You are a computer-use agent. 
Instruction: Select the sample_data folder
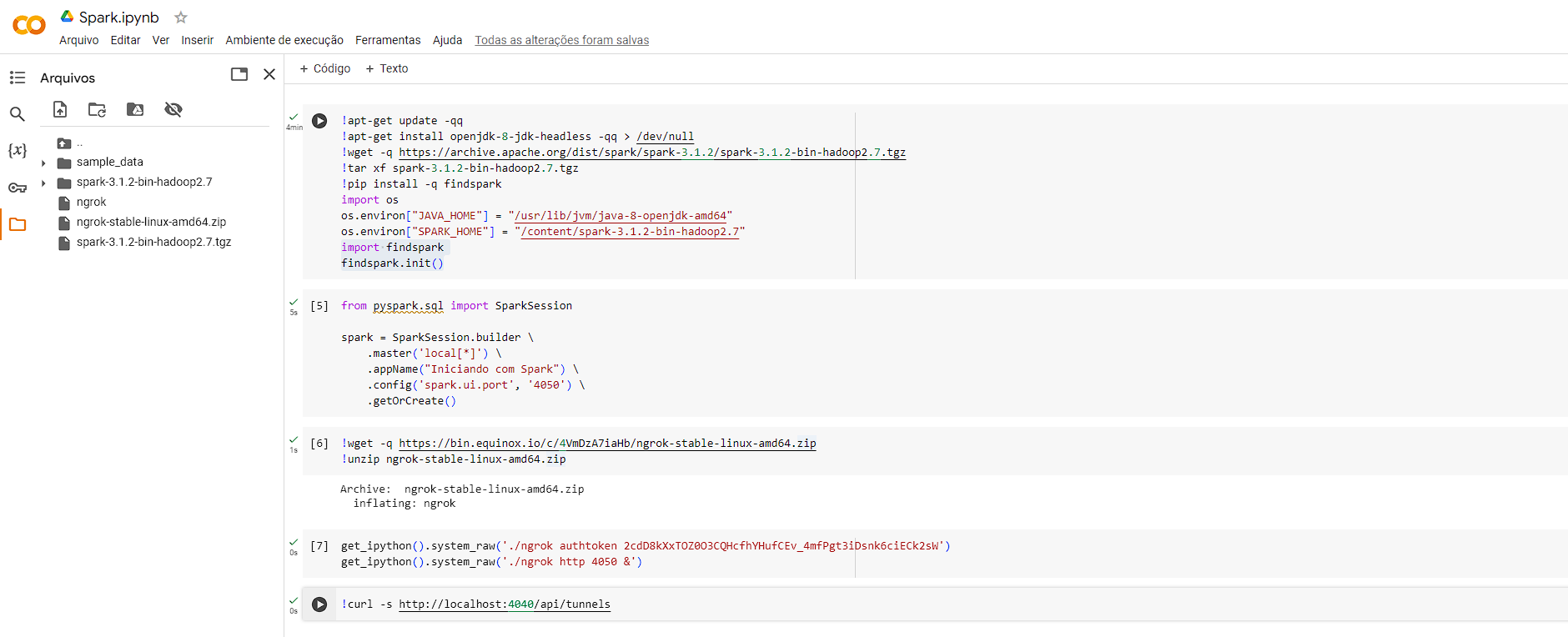tap(109, 162)
